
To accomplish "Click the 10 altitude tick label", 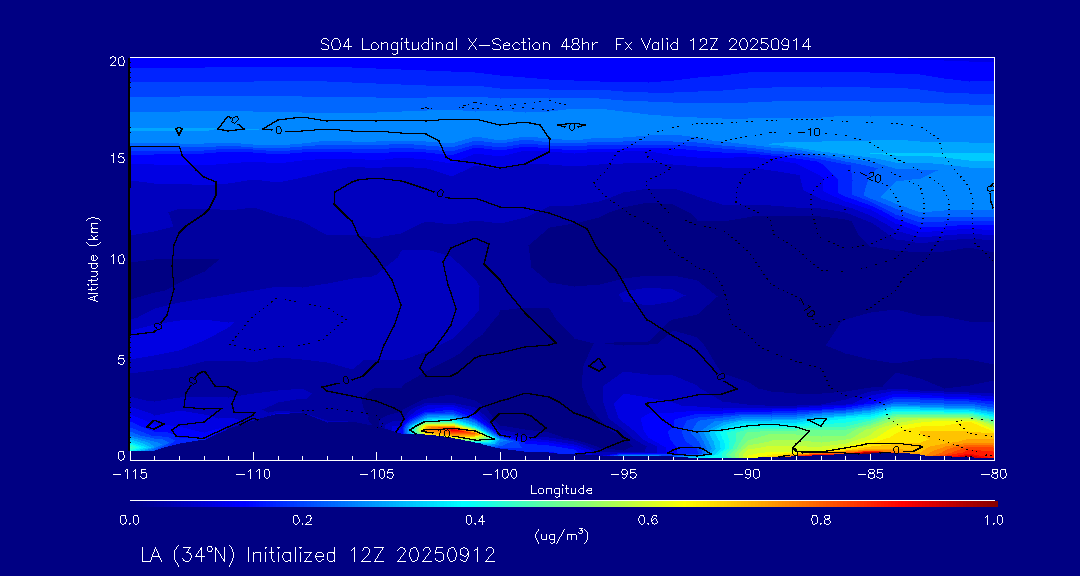I will [115, 258].
